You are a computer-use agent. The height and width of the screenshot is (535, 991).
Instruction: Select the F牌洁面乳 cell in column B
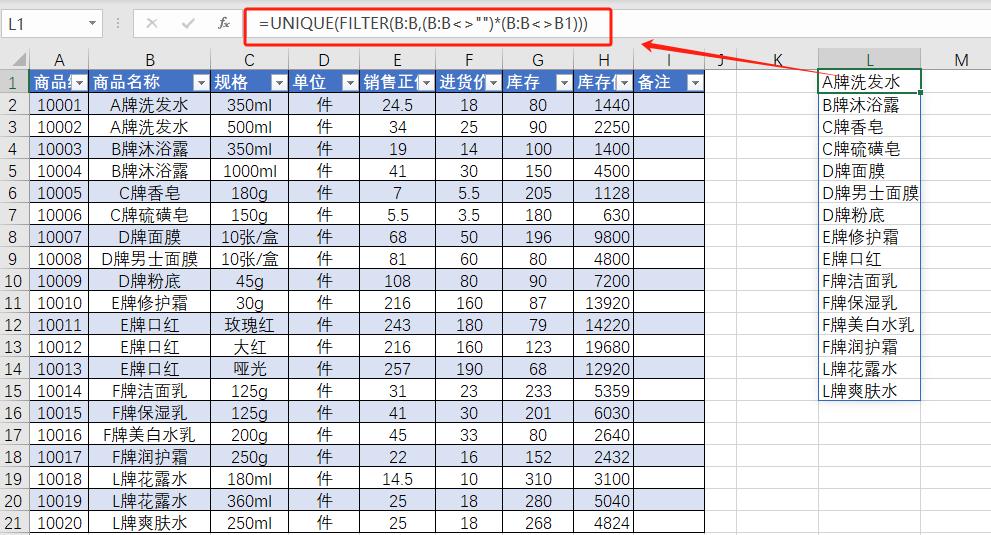pyautogui.click(x=150, y=391)
